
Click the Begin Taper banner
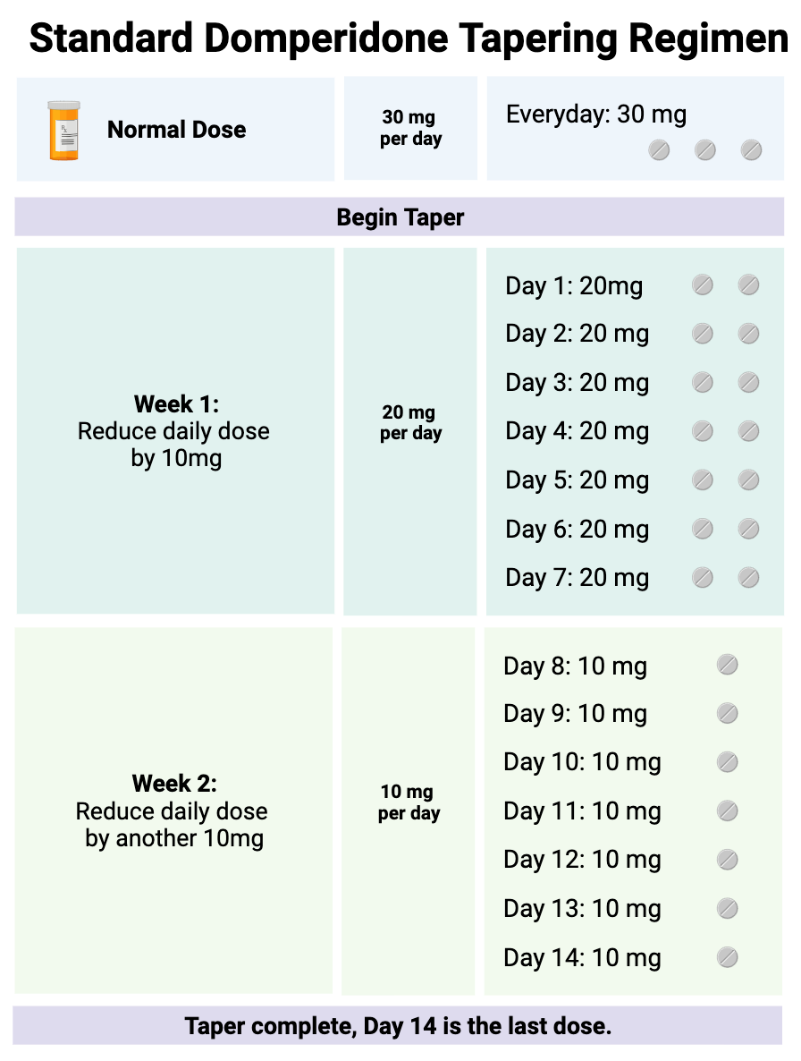coord(399,217)
